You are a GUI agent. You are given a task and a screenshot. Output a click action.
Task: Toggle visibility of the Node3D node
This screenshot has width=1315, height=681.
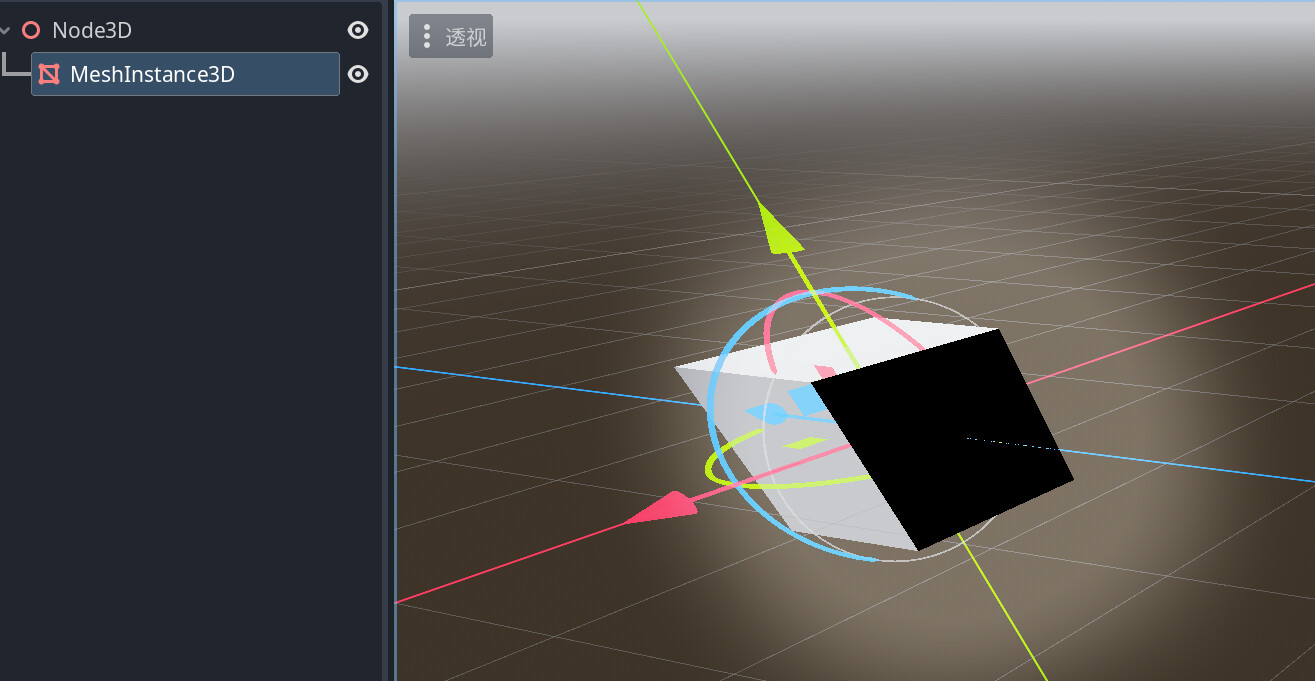[357, 31]
